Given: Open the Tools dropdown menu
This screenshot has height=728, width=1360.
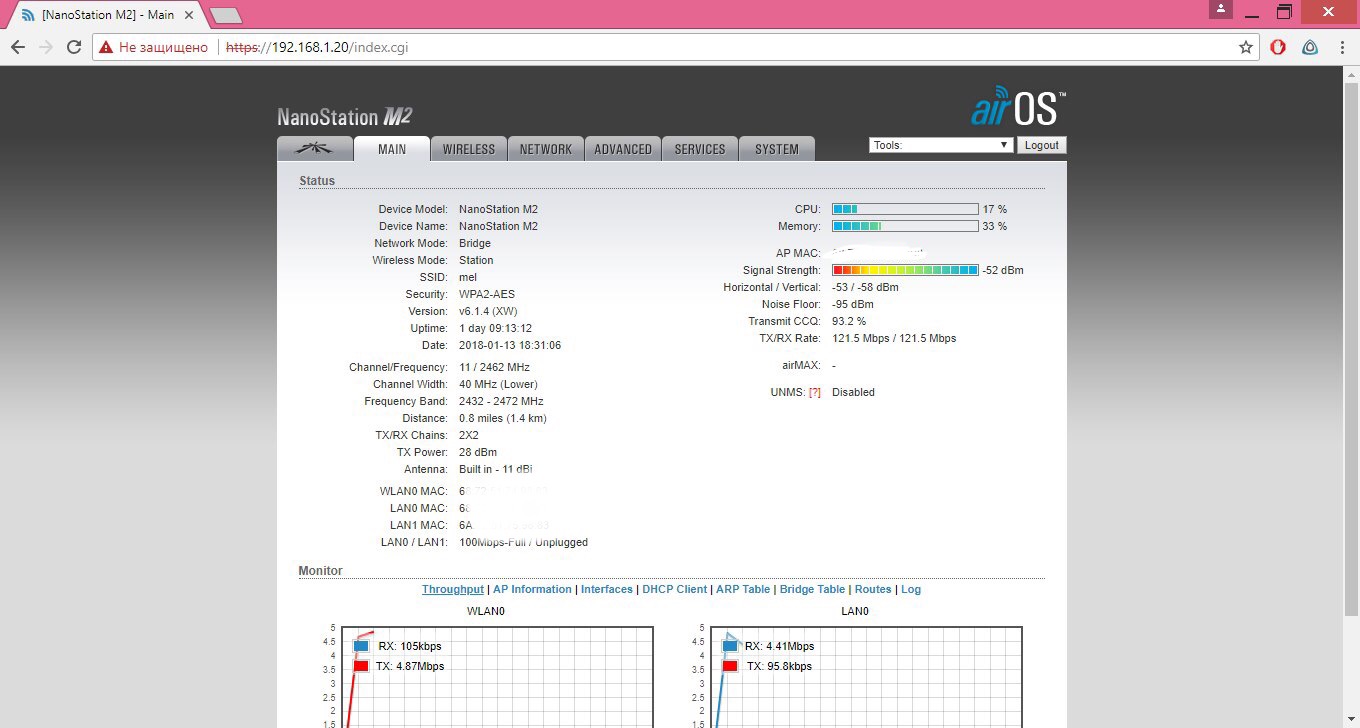Looking at the screenshot, I should [x=942, y=145].
